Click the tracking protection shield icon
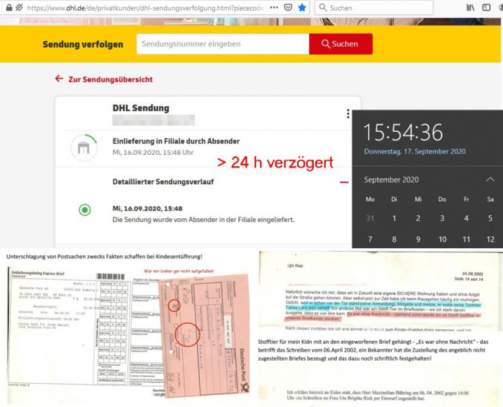The width and height of the screenshot is (503, 407). click(19, 7)
